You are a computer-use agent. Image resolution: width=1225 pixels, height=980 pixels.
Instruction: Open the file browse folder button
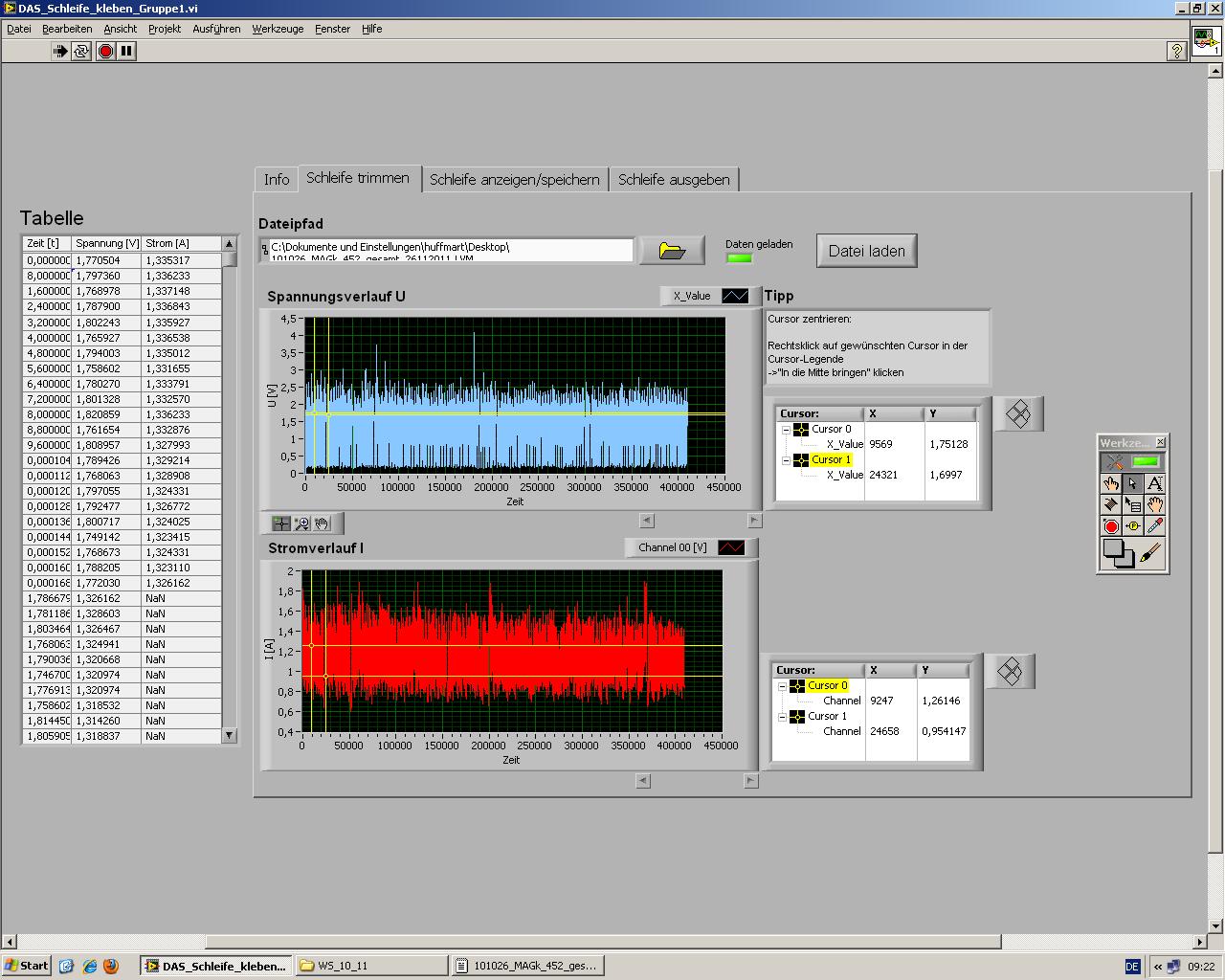click(672, 252)
